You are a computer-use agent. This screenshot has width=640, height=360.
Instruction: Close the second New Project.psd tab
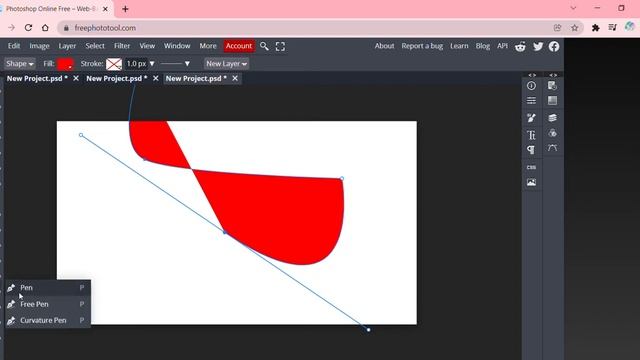[156, 78]
